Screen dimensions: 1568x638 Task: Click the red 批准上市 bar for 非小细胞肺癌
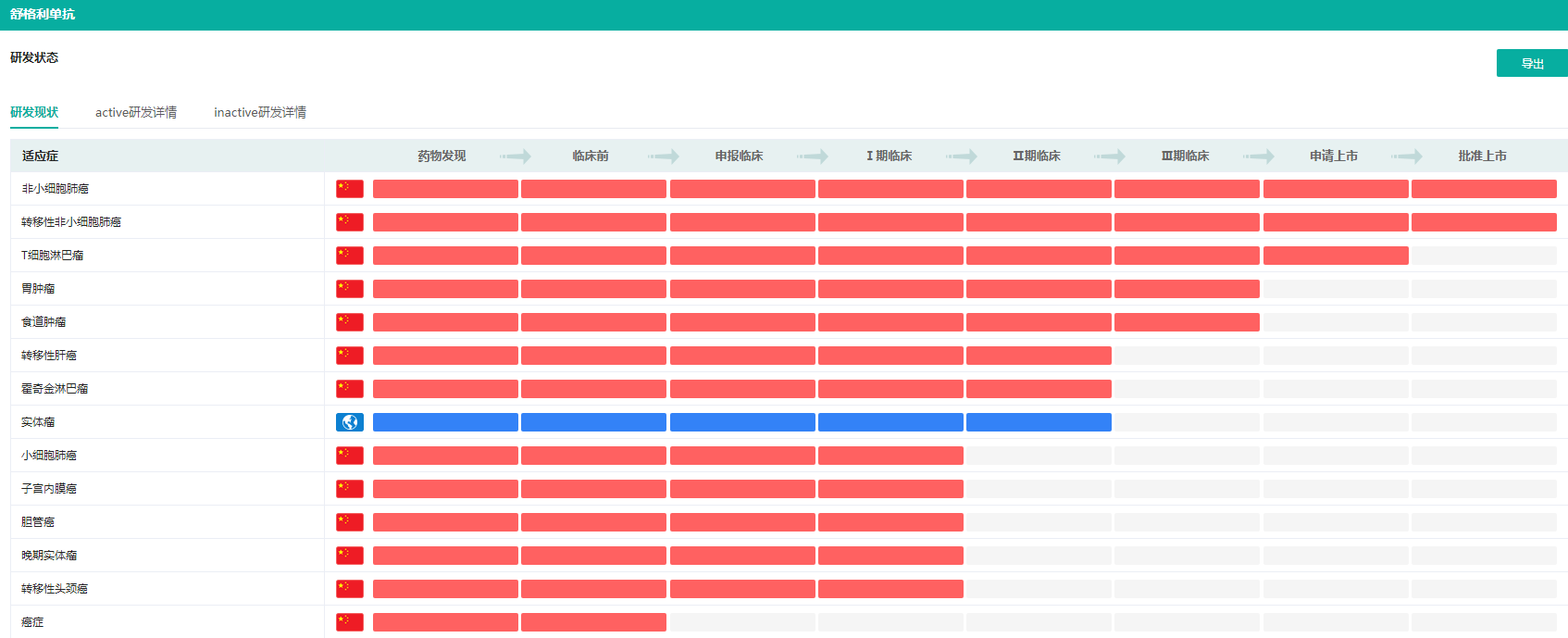1484,189
